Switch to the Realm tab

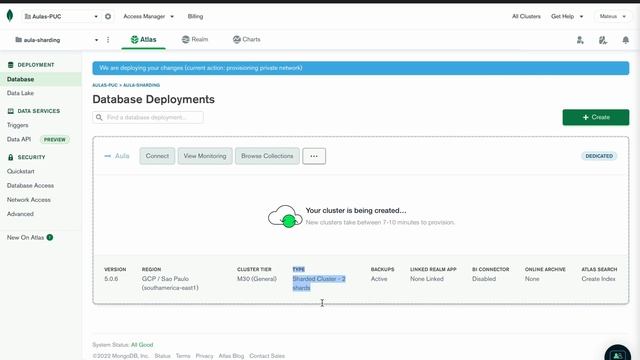tap(195, 40)
